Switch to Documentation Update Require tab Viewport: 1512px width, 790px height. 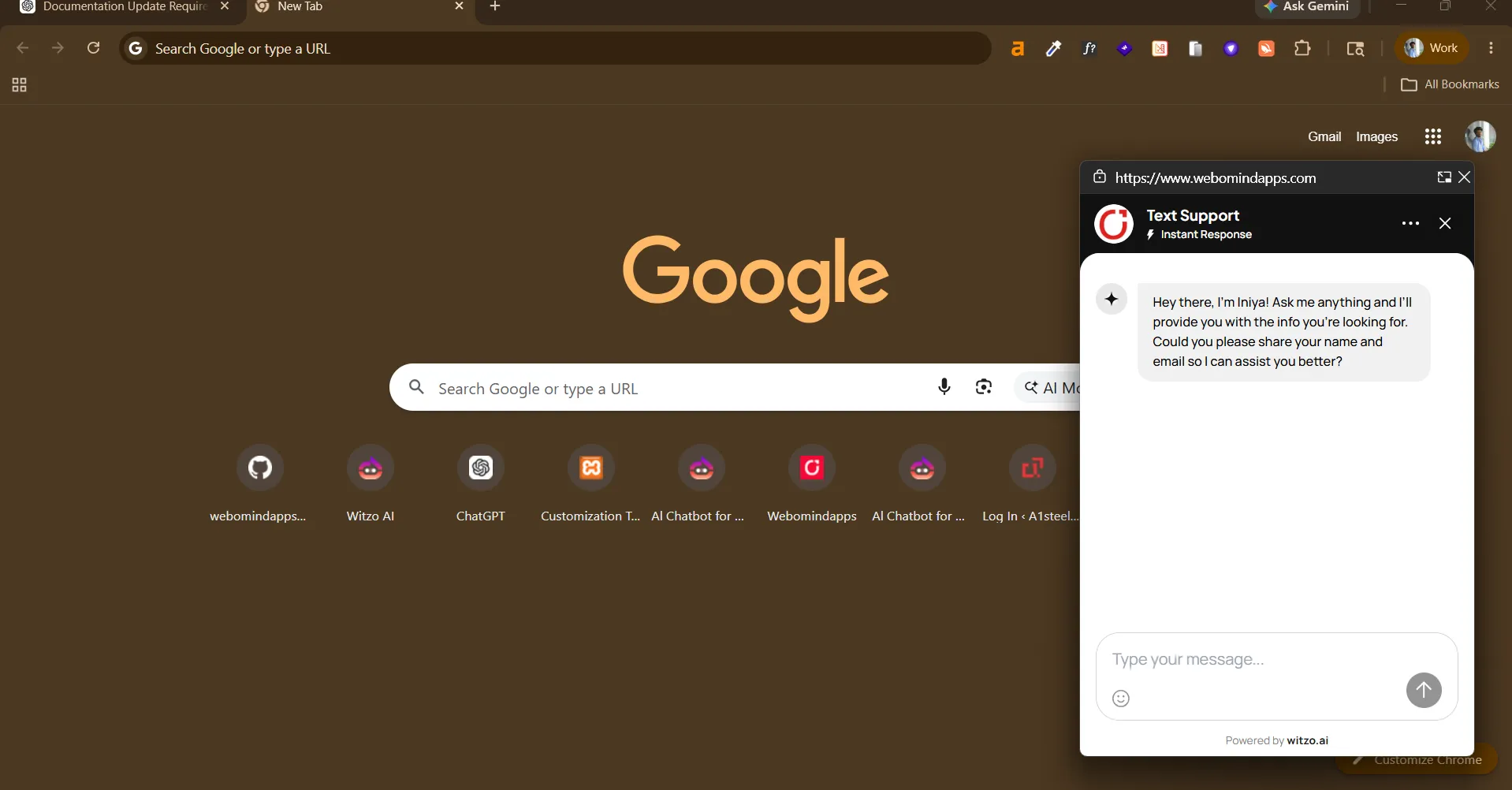pyautogui.click(x=124, y=7)
